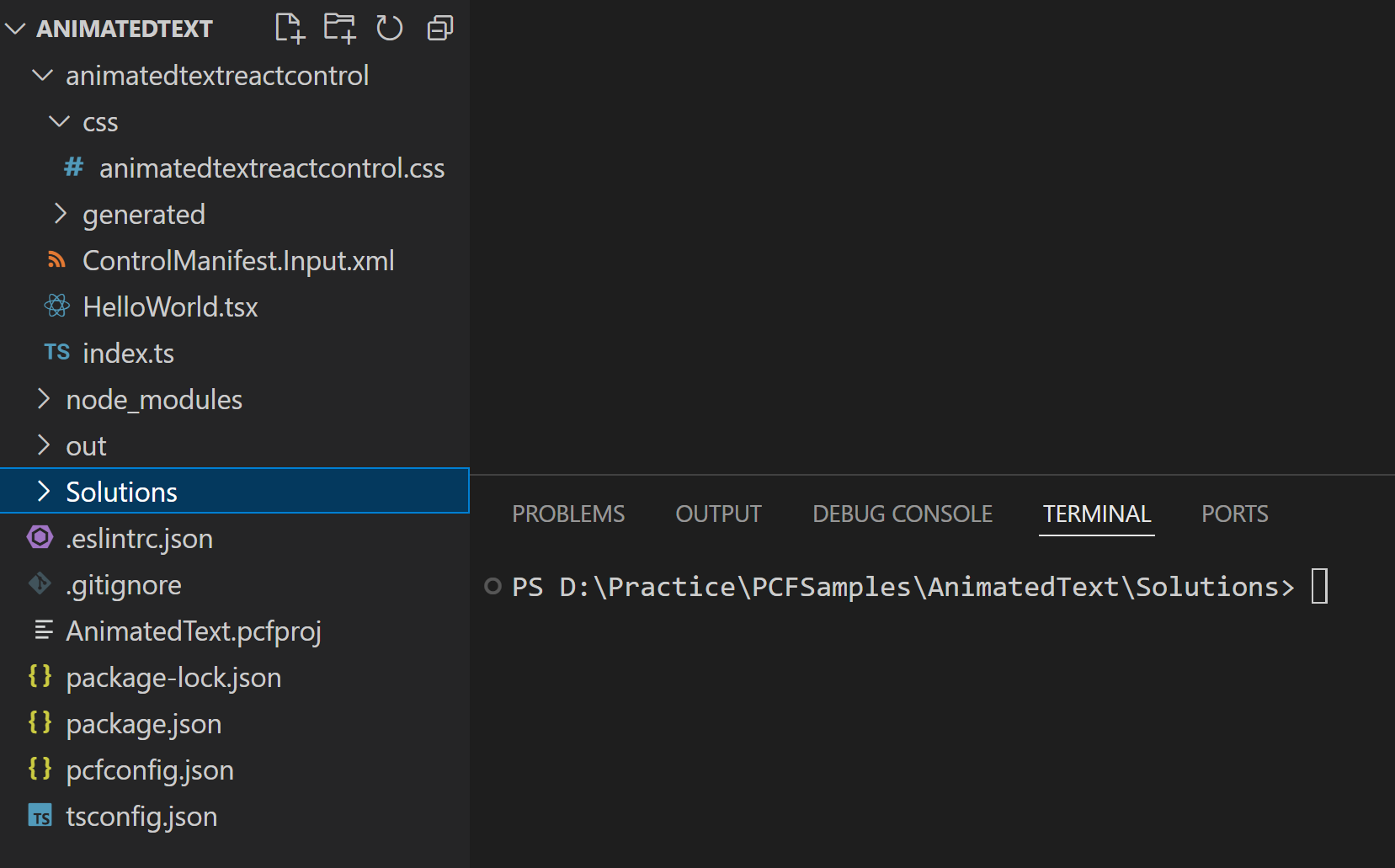Open the index.ts TypeScript file
This screenshot has height=868, width=1395.
point(128,354)
